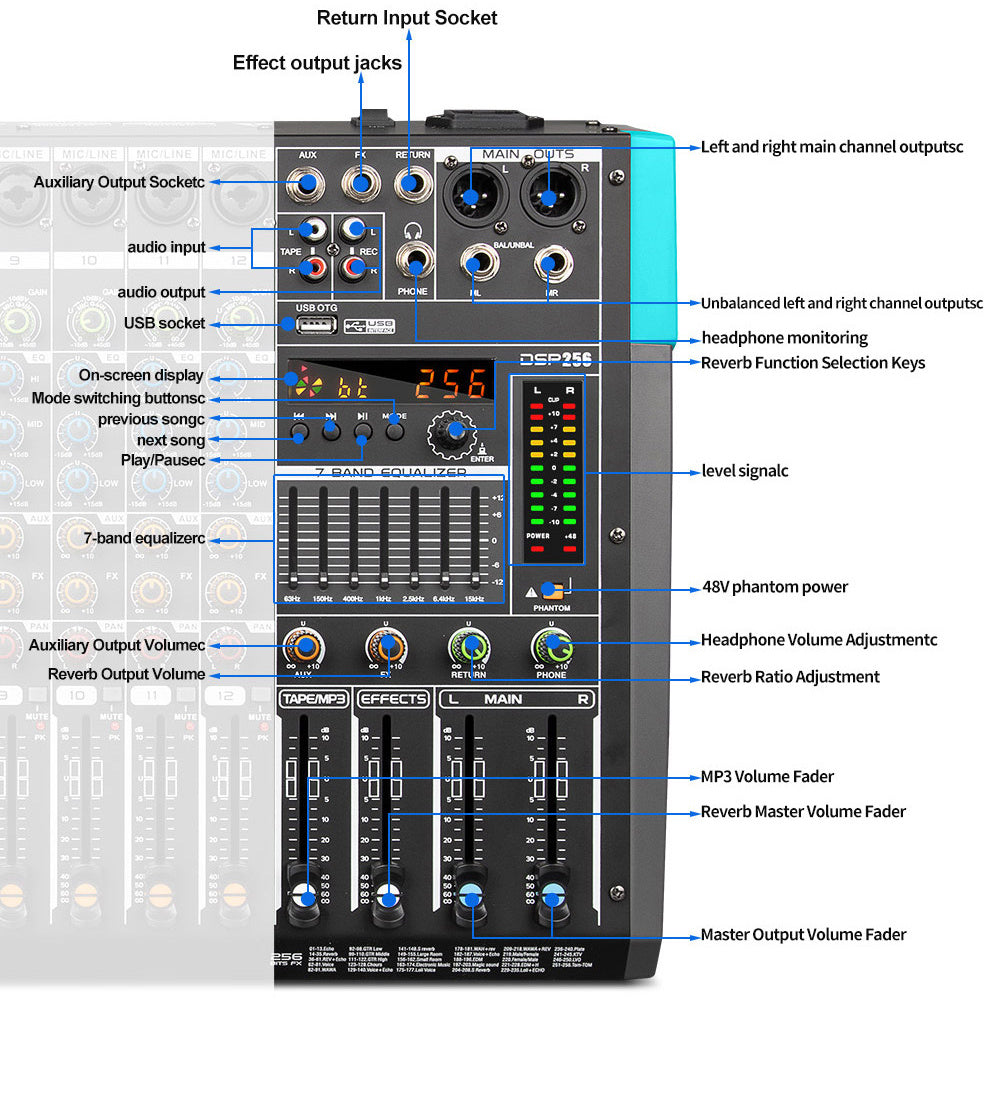Click the MR unbalanced output jack
990x1094 pixels.
[x=553, y=263]
